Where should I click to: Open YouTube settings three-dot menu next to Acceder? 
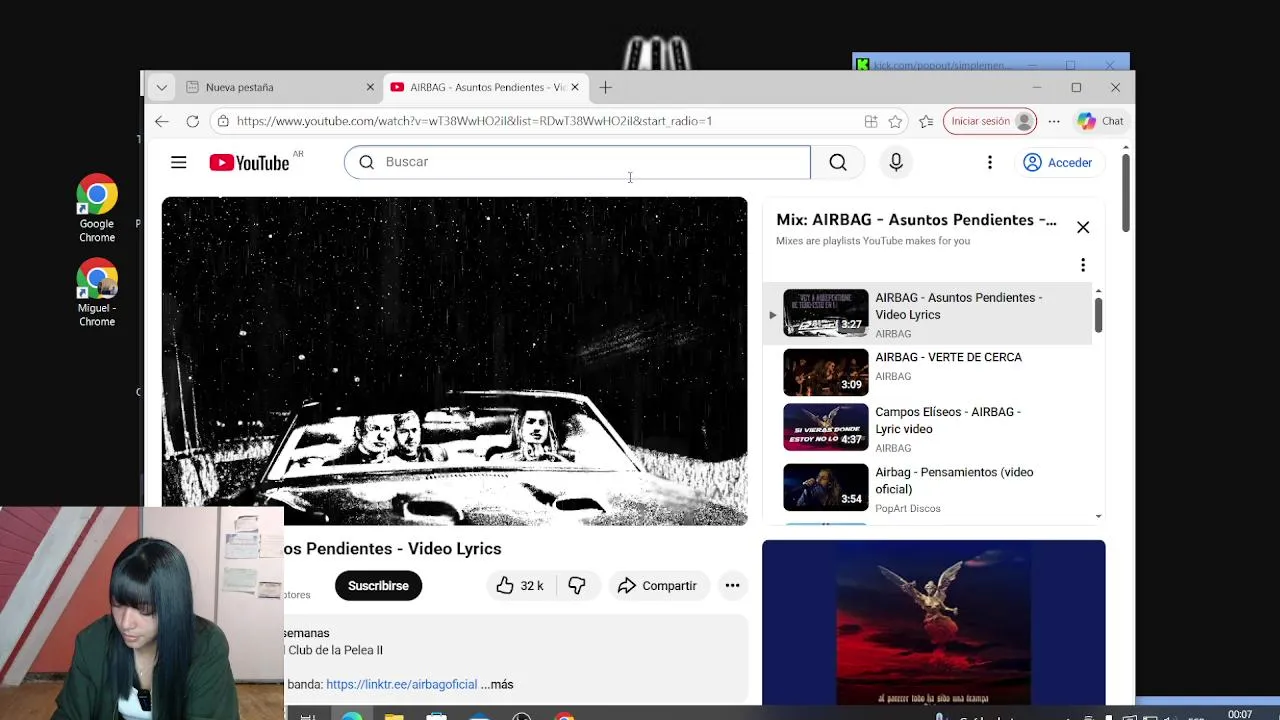pyautogui.click(x=990, y=162)
